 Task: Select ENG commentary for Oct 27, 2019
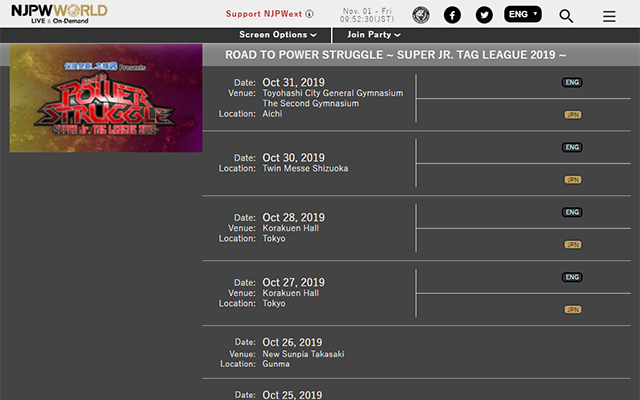click(x=572, y=277)
